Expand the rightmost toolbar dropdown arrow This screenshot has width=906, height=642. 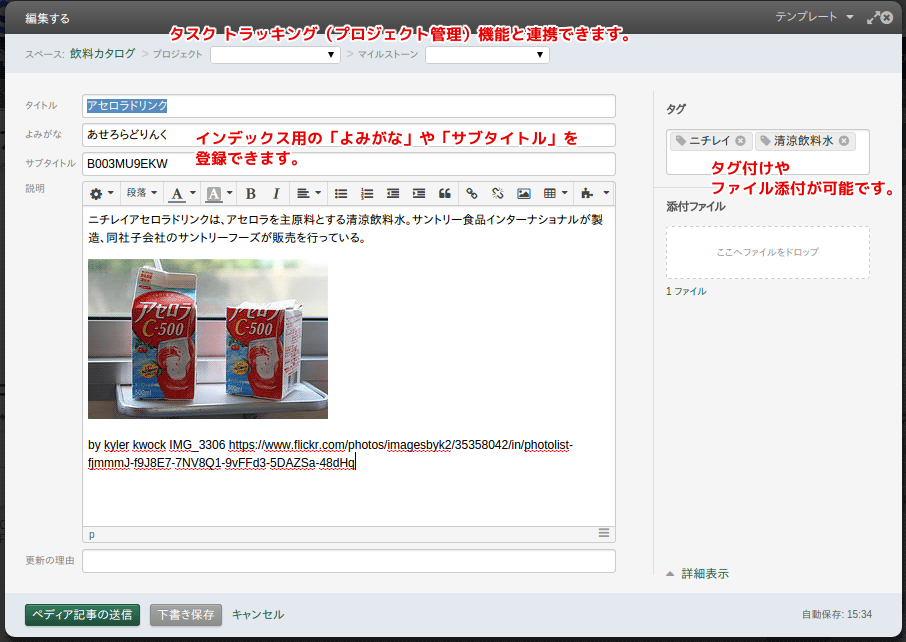click(x=606, y=194)
